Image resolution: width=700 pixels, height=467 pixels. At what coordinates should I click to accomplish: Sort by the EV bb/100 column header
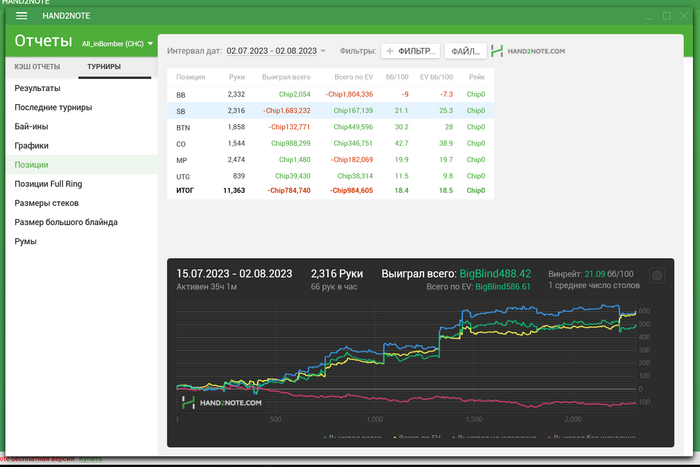pyautogui.click(x=436, y=77)
